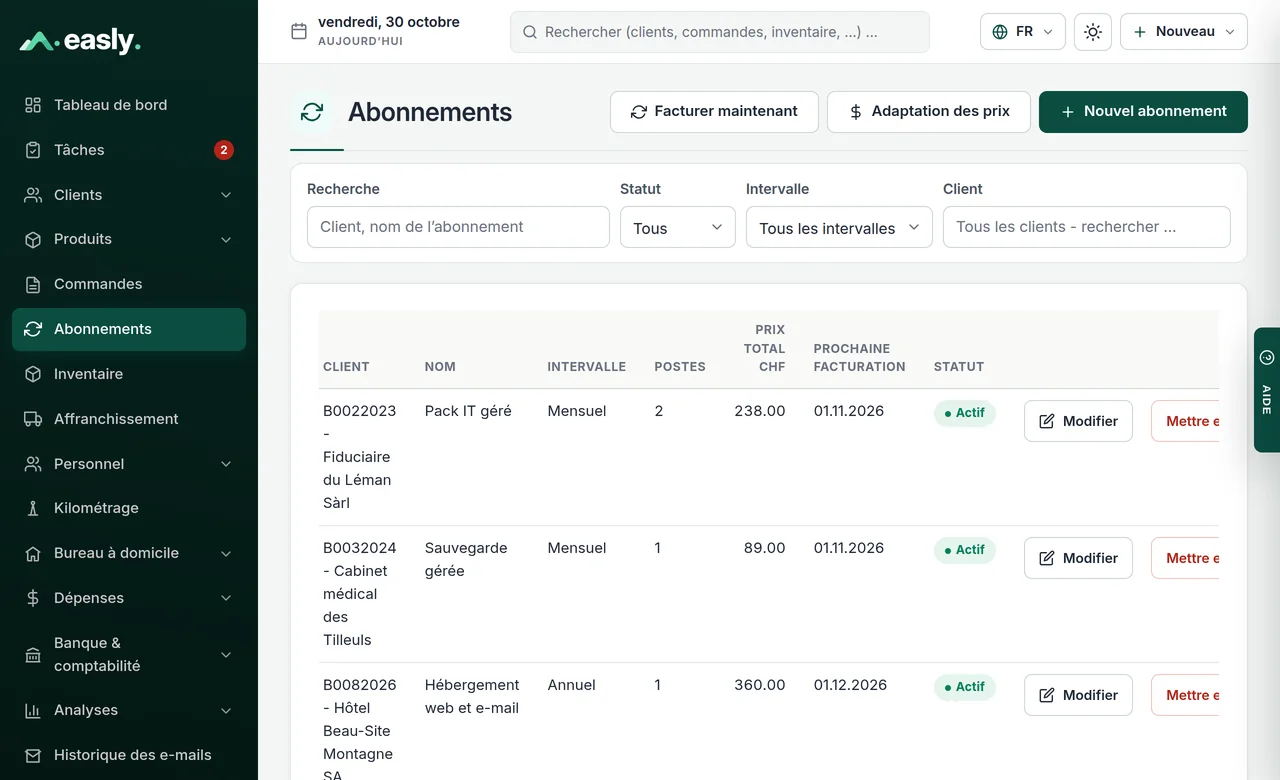Image resolution: width=1280 pixels, height=780 pixels.
Task: Click the easly logo in sidebar
Action: pos(80,41)
